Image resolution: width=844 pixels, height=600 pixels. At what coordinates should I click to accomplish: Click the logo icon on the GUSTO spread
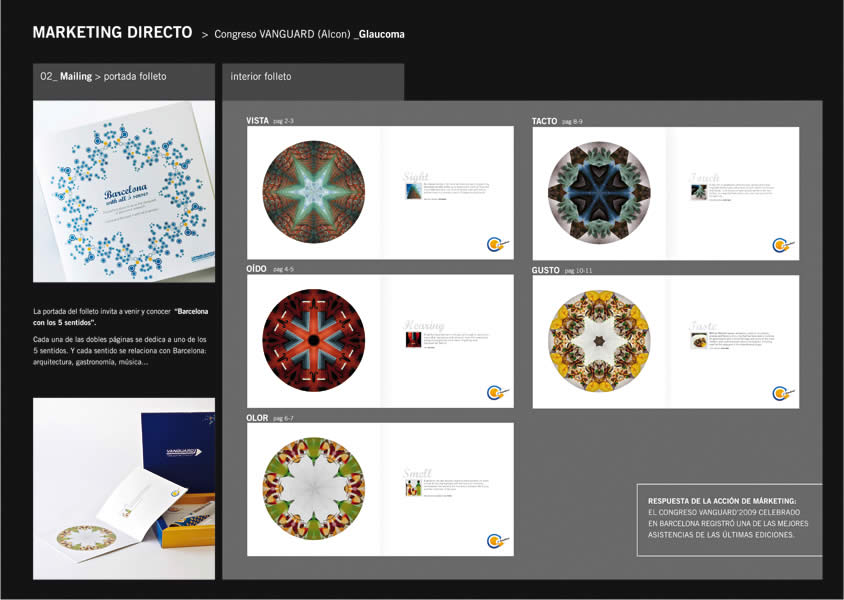[783, 393]
